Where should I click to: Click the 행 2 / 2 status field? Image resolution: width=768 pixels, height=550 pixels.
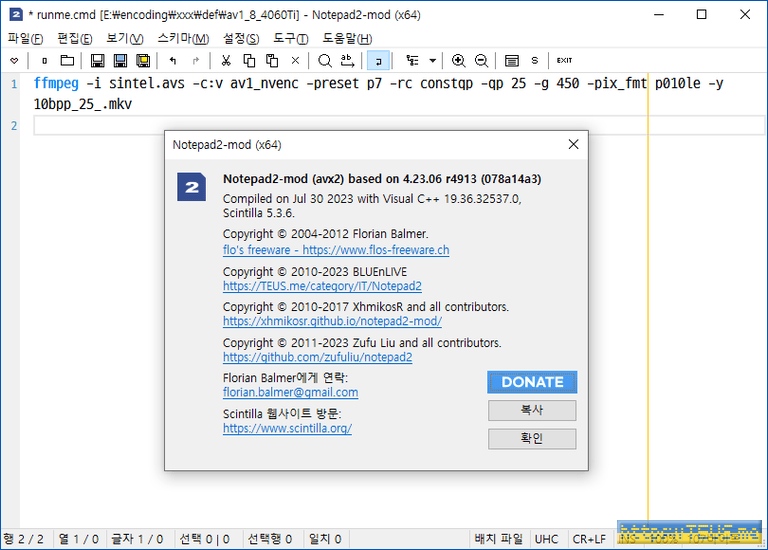23,539
